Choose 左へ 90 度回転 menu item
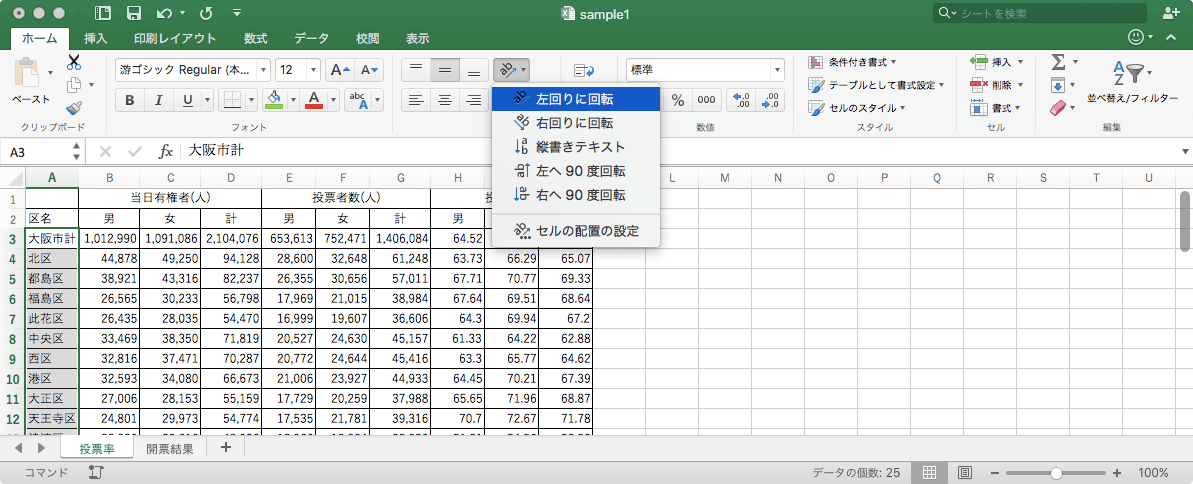 click(576, 171)
